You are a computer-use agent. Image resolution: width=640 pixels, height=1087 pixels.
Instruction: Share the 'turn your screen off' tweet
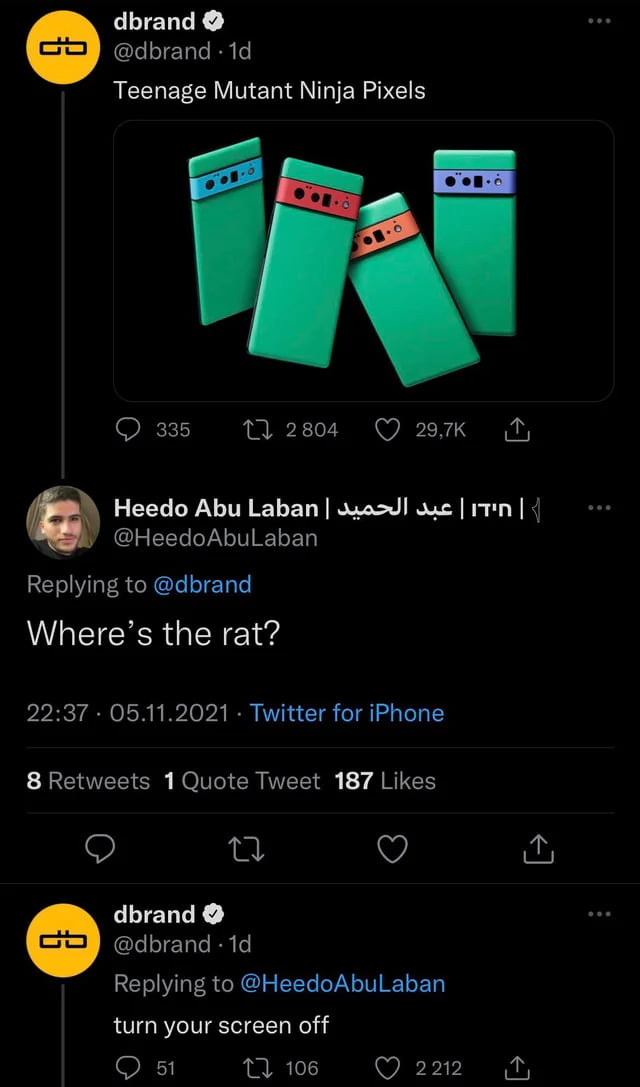click(517, 1069)
